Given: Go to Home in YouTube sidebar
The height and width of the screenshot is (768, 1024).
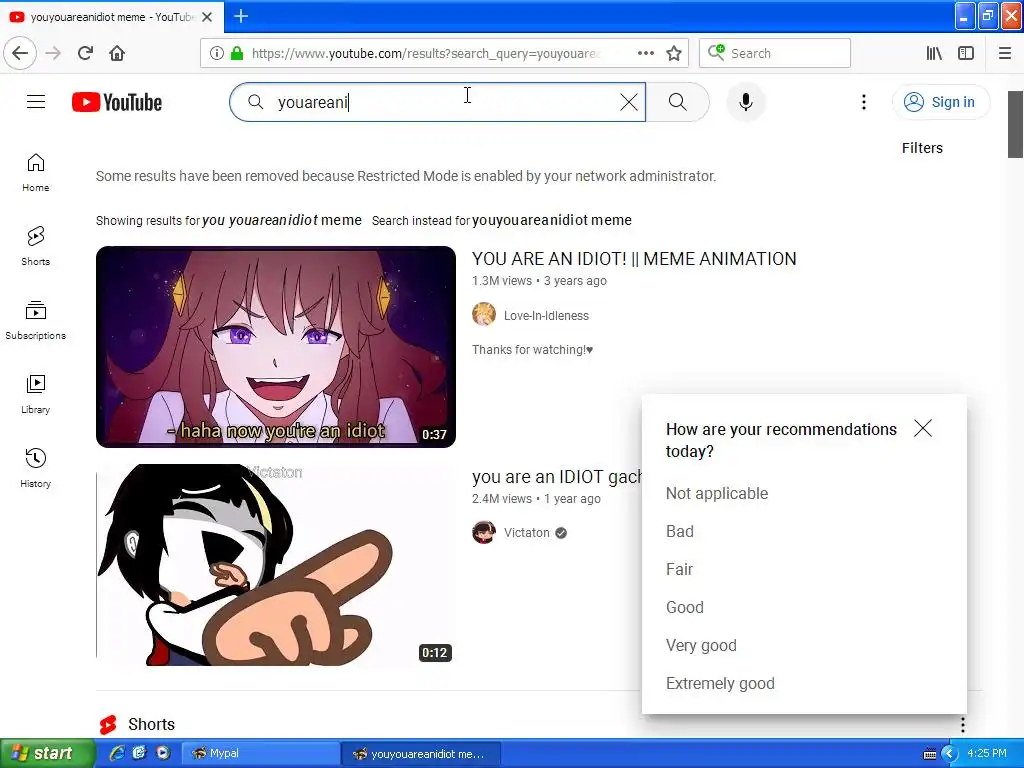Looking at the screenshot, I should 36,172.
